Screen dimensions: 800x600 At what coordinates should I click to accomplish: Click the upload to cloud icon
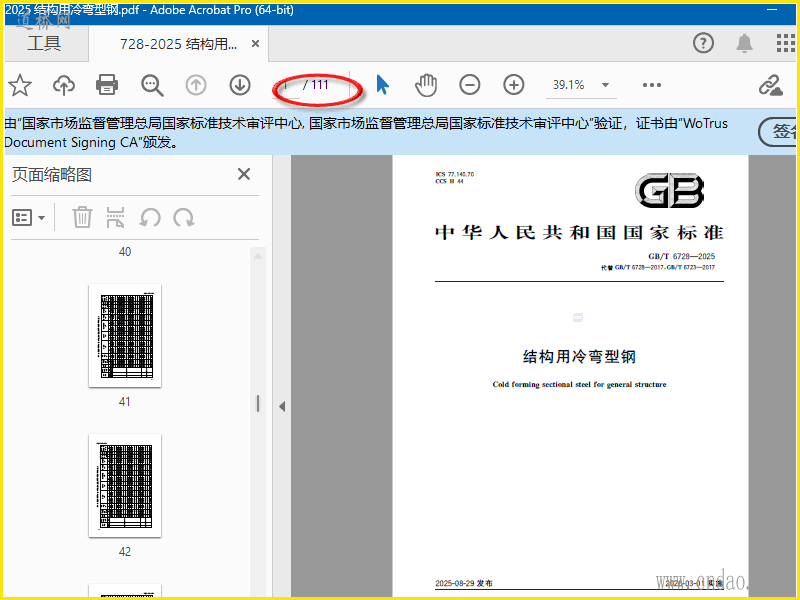(64, 85)
